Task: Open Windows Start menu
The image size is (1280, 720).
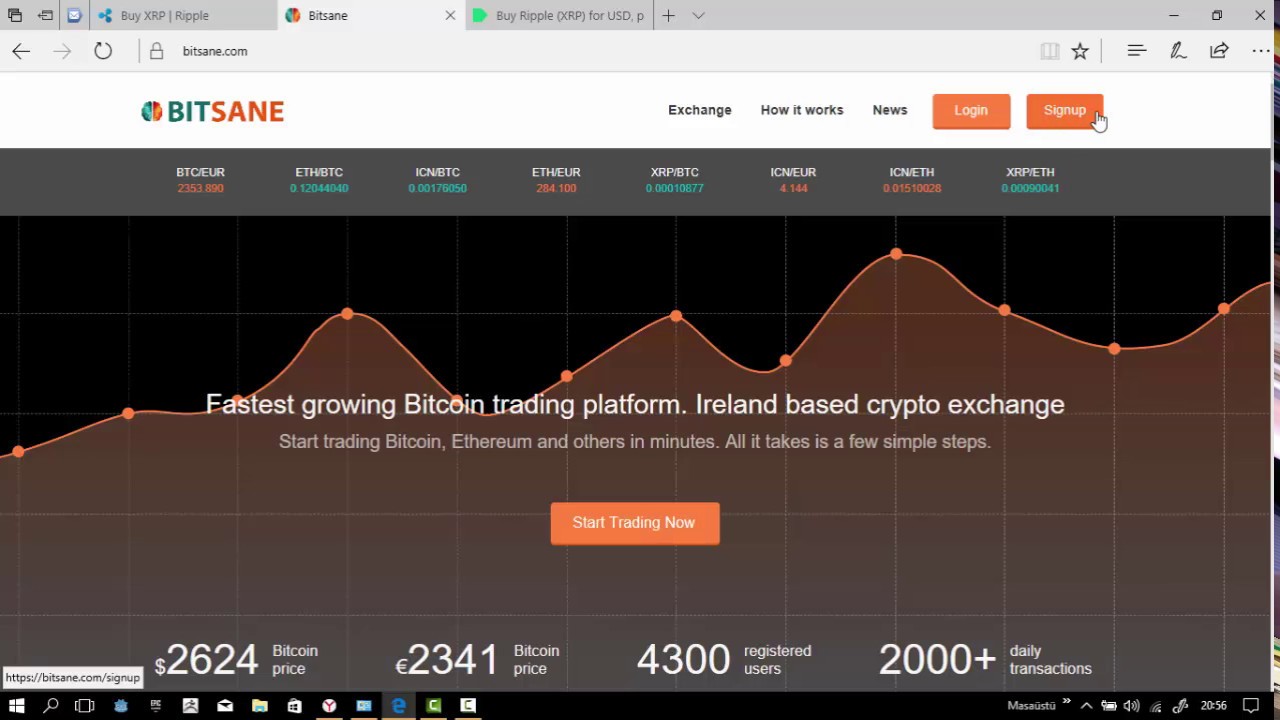Action: coord(16,705)
